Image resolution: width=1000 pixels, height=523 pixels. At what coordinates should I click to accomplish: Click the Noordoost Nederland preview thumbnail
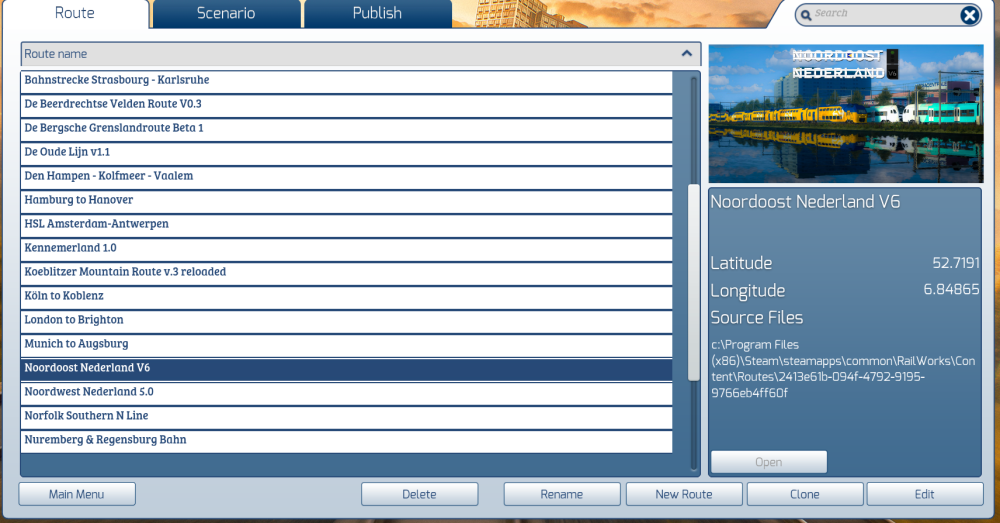tap(845, 113)
